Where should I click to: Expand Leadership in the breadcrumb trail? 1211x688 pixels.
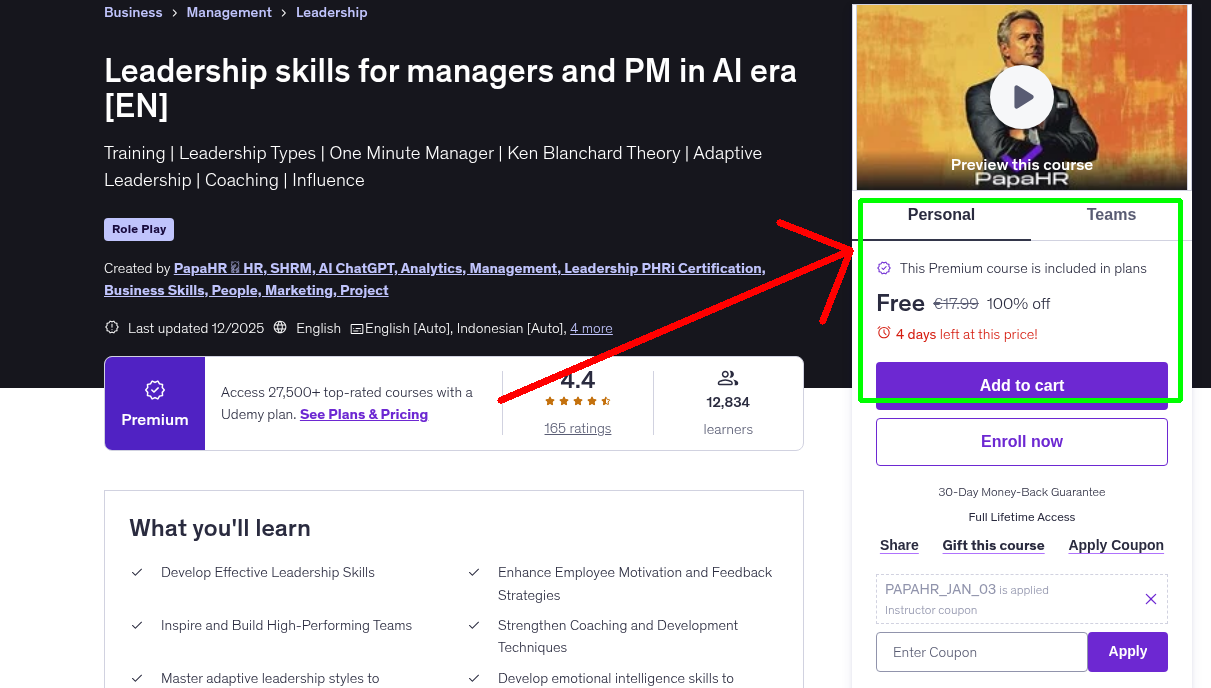point(331,12)
